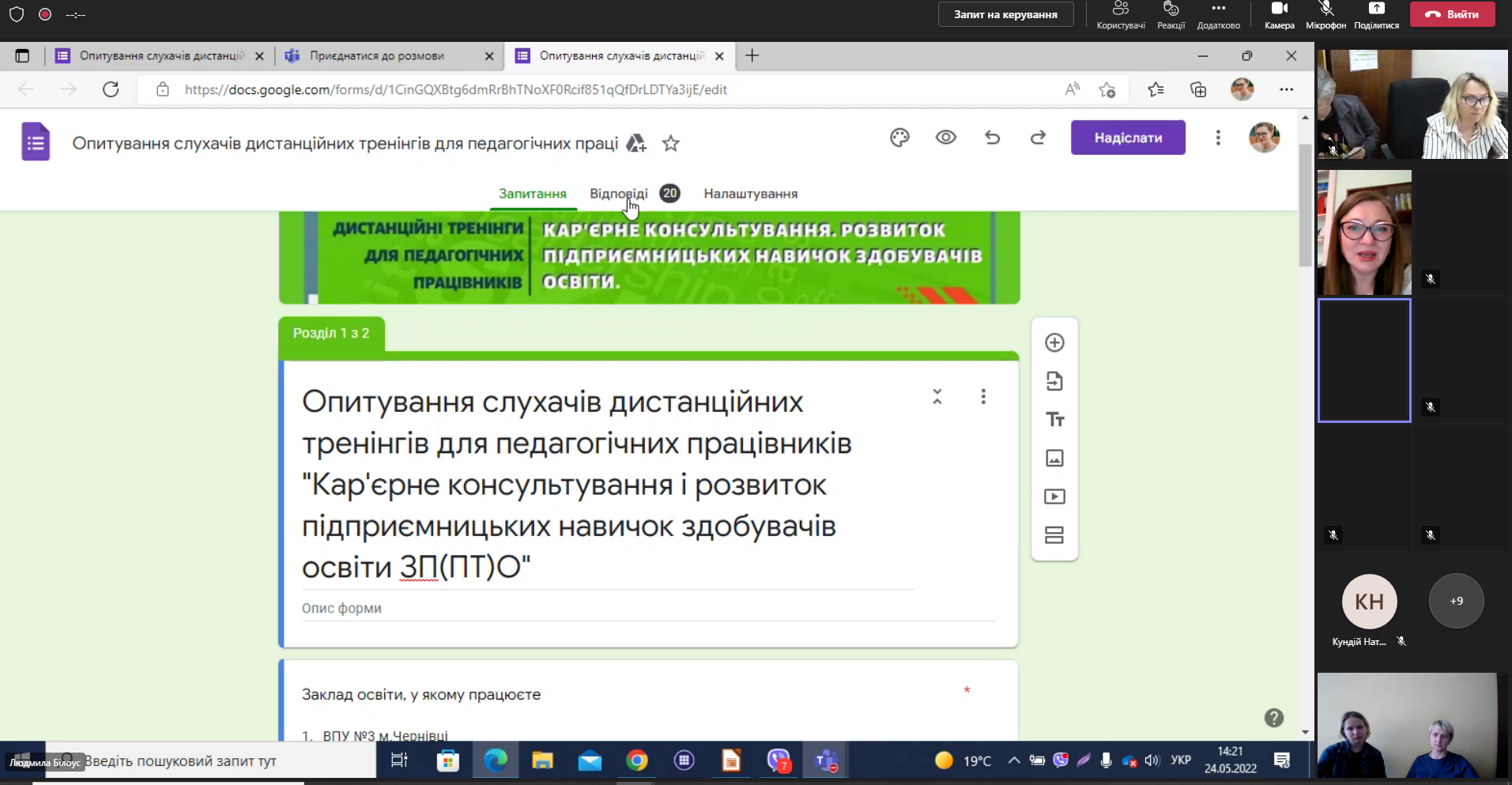
Task: Open the Налаштування tab
Action: [751, 194]
